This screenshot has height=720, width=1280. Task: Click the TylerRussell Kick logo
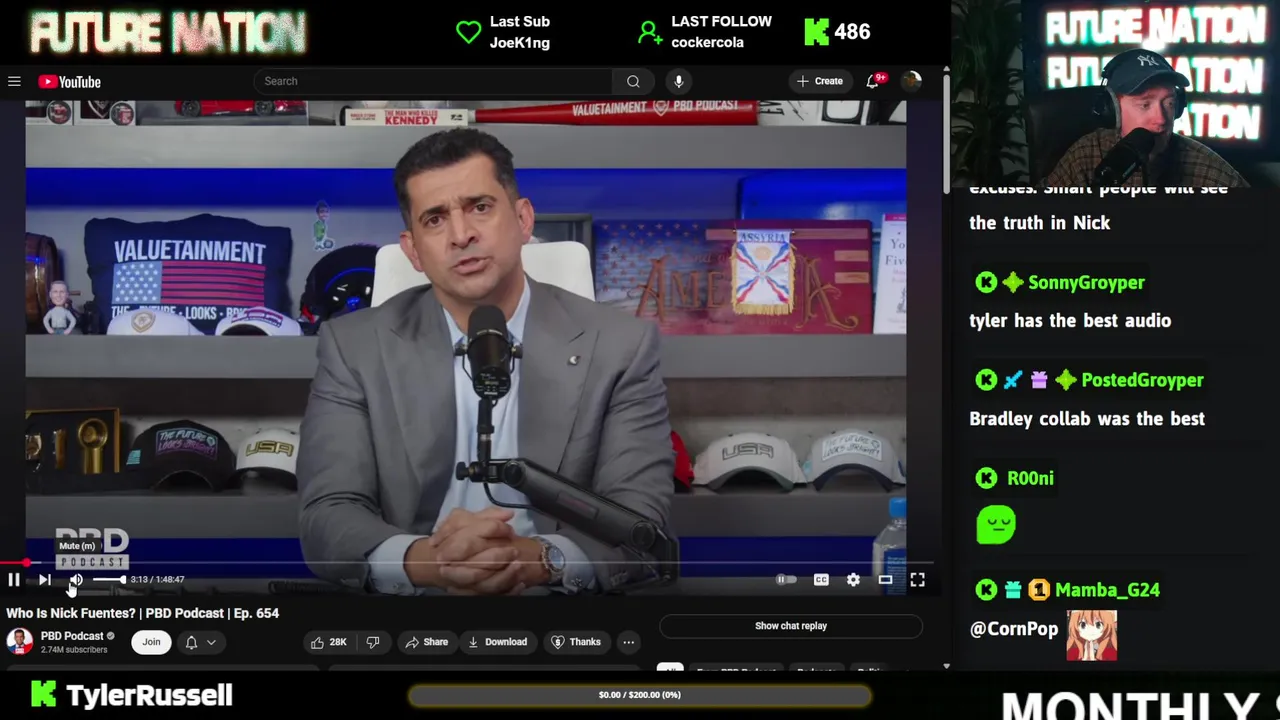(x=43, y=694)
